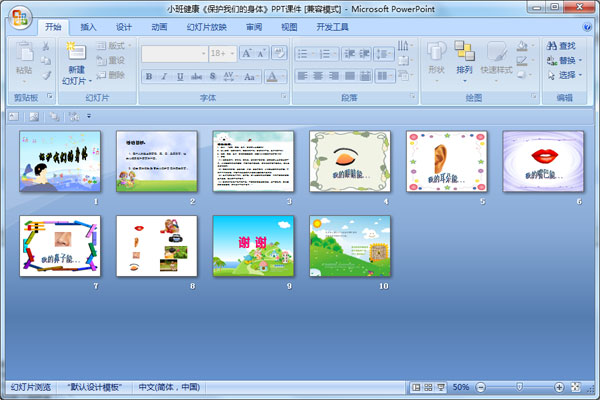This screenshot has width=600, height=400.
Task: Open the font size dropdown
Action: click(x=231, y=54)
